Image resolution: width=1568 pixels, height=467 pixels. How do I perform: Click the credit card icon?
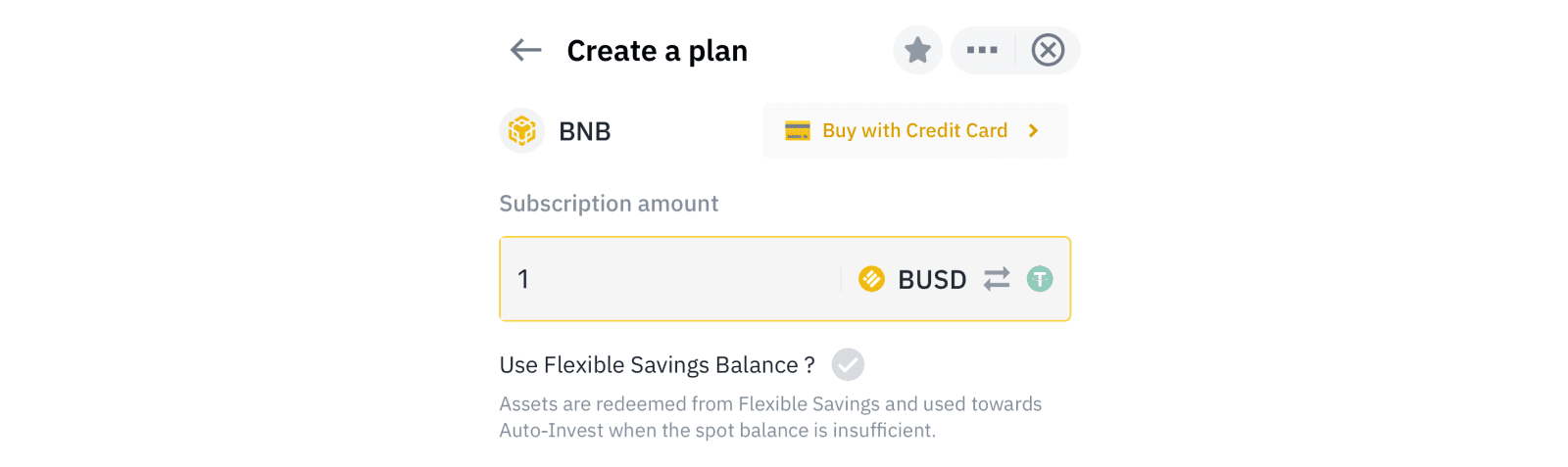[798, 130]
